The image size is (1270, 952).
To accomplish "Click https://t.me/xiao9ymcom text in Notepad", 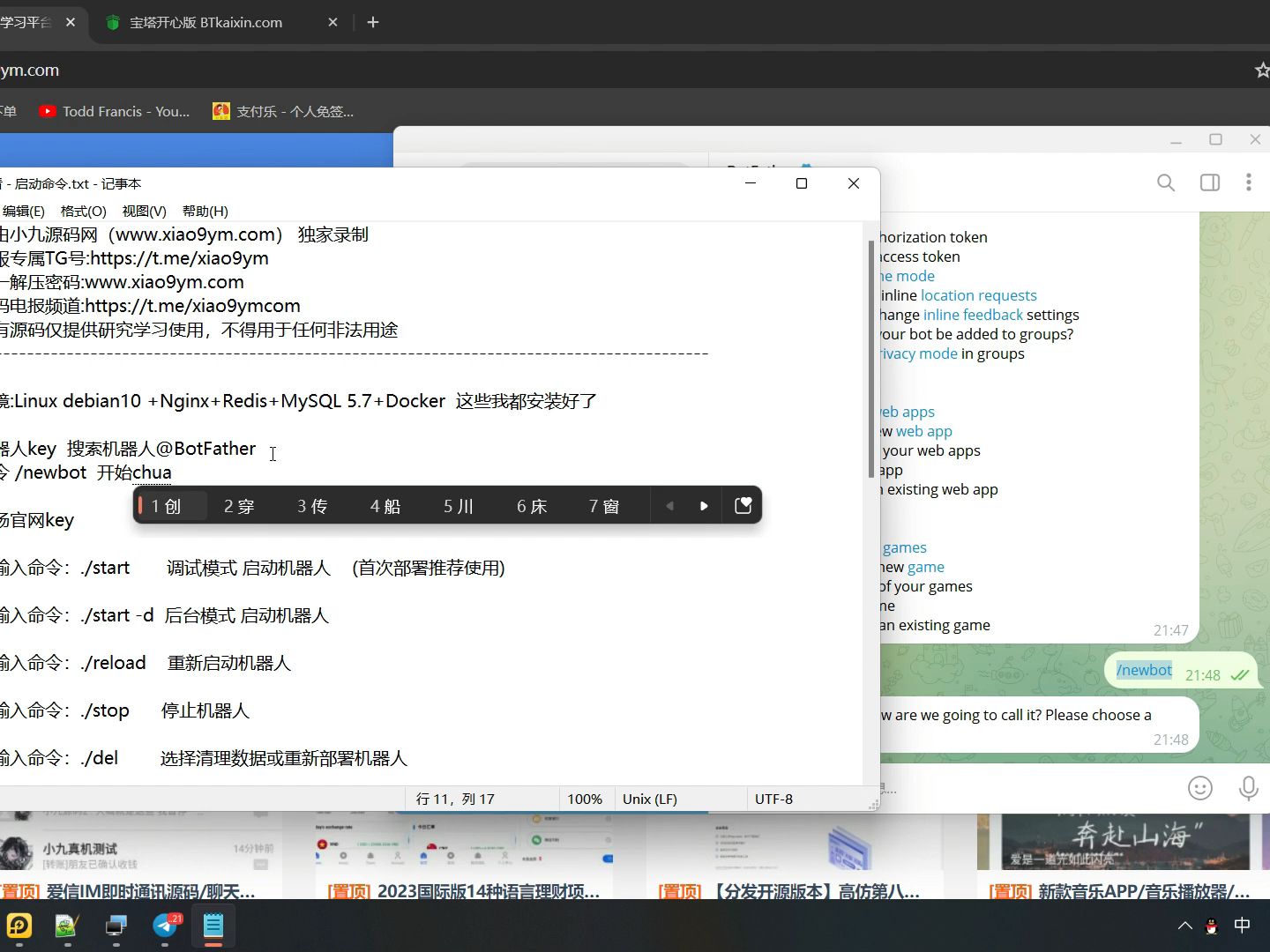I will [x=192, y=306].
